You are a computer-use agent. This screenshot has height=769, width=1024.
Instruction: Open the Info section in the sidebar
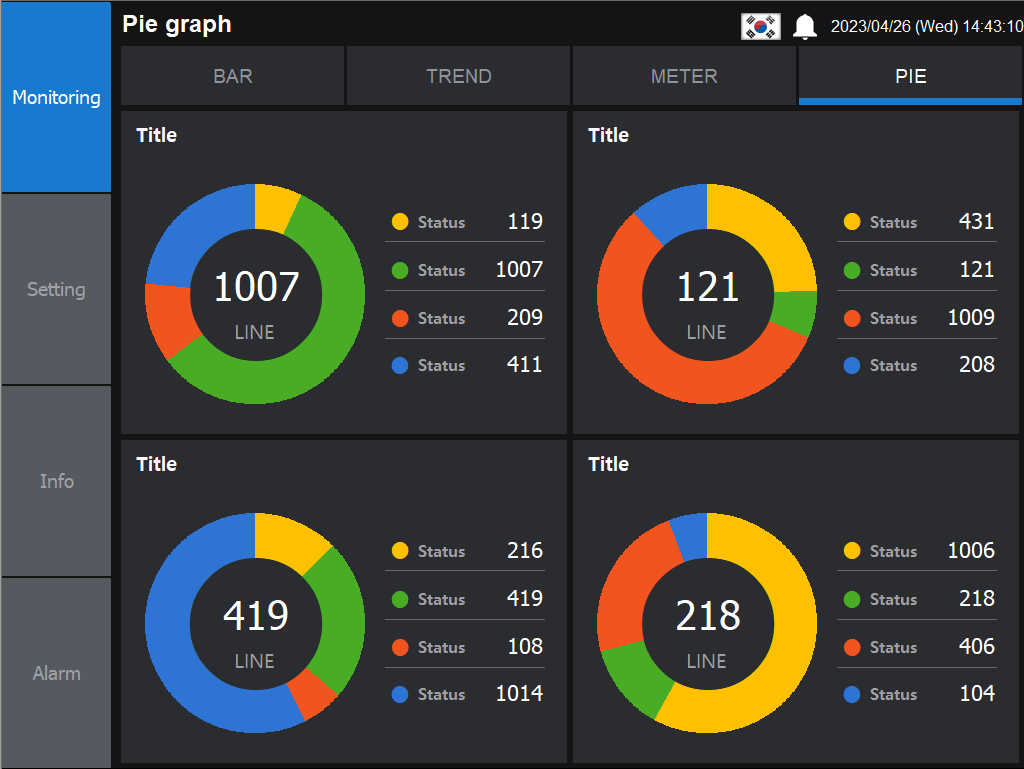click(x=55, y=481)
